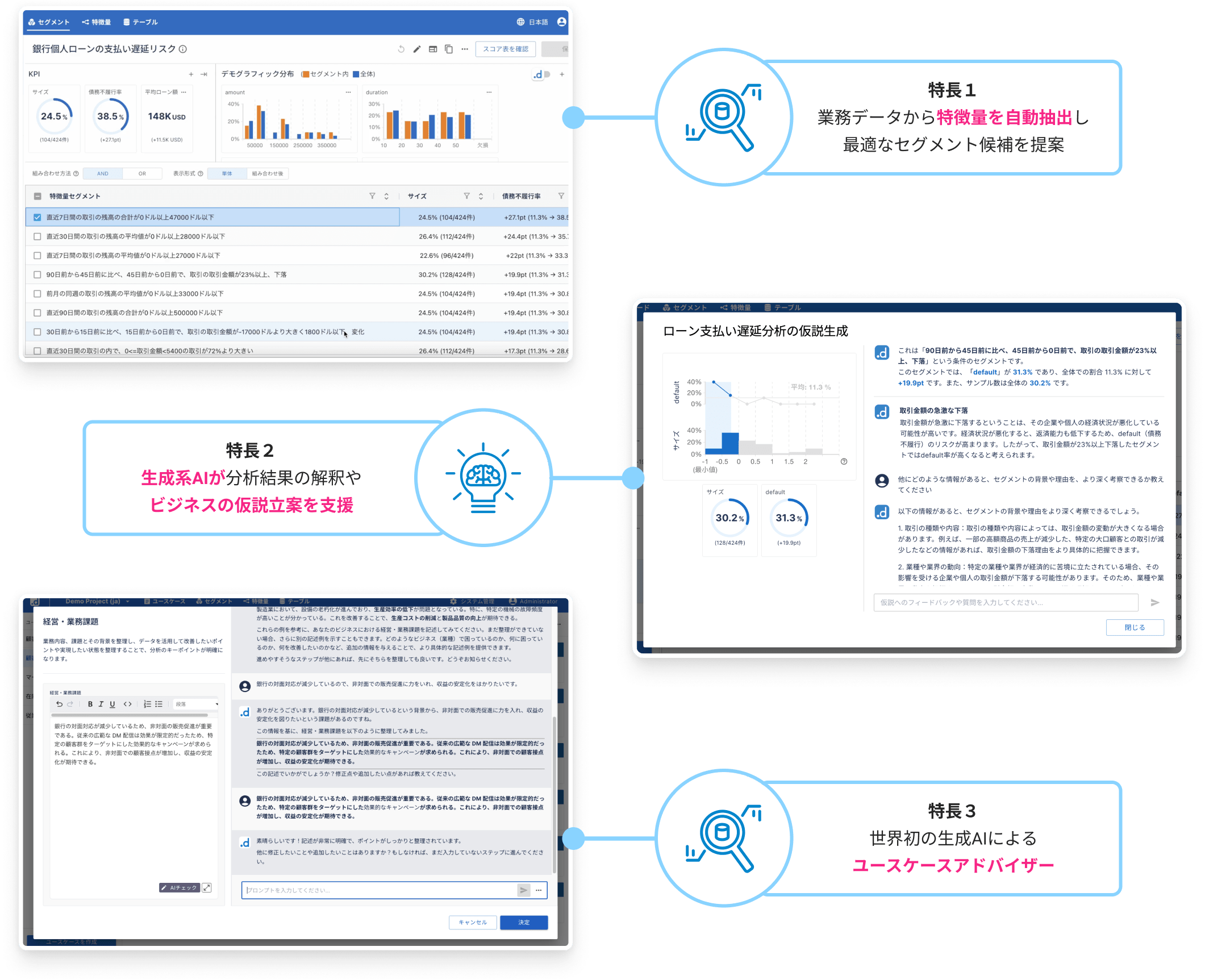Toggle underline formatting in 経営・業務課題 editor
The image size is (1205, 980).
point(112,704)
